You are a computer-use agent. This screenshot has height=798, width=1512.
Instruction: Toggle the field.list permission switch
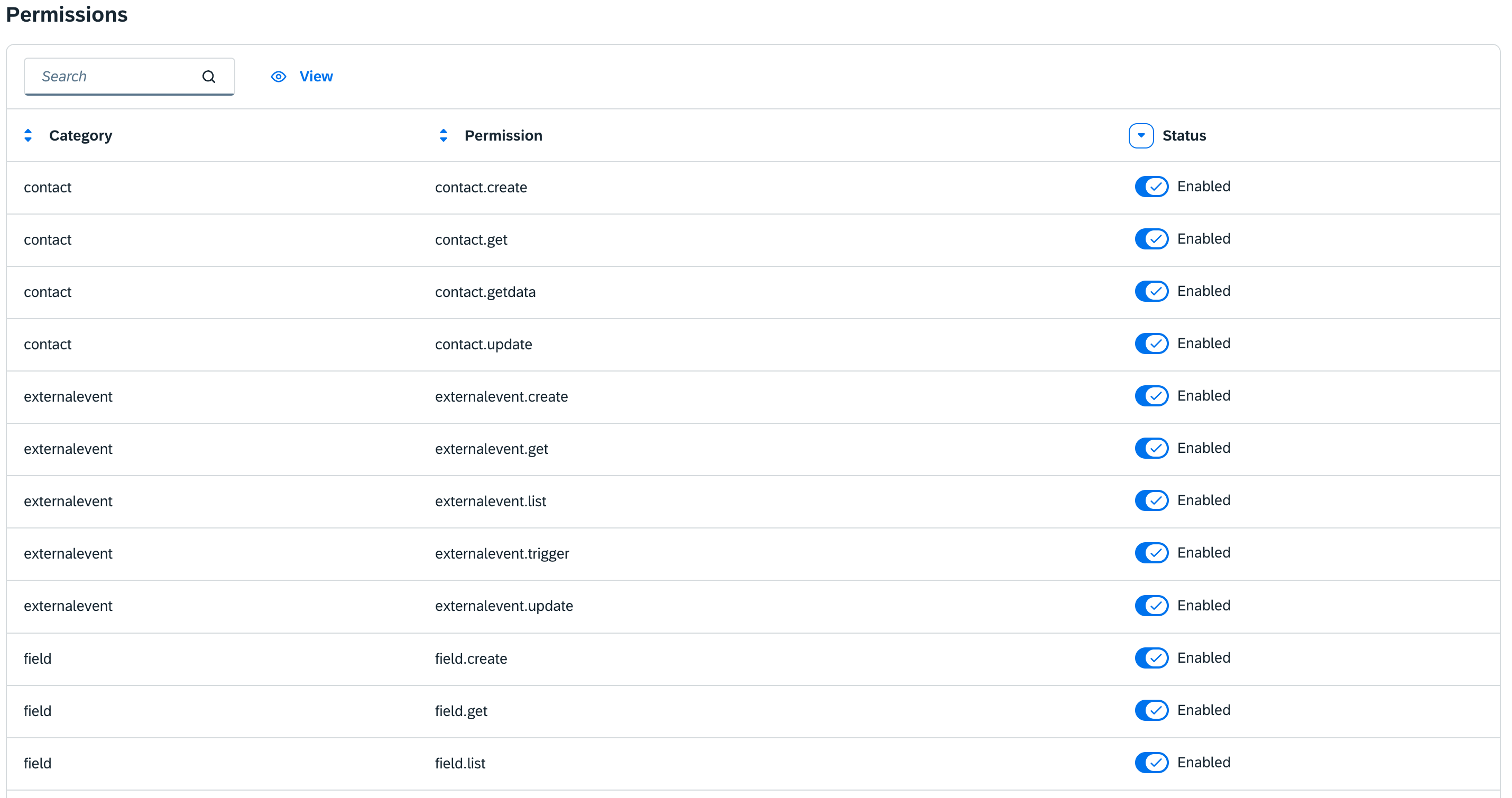pos(1151,762)
